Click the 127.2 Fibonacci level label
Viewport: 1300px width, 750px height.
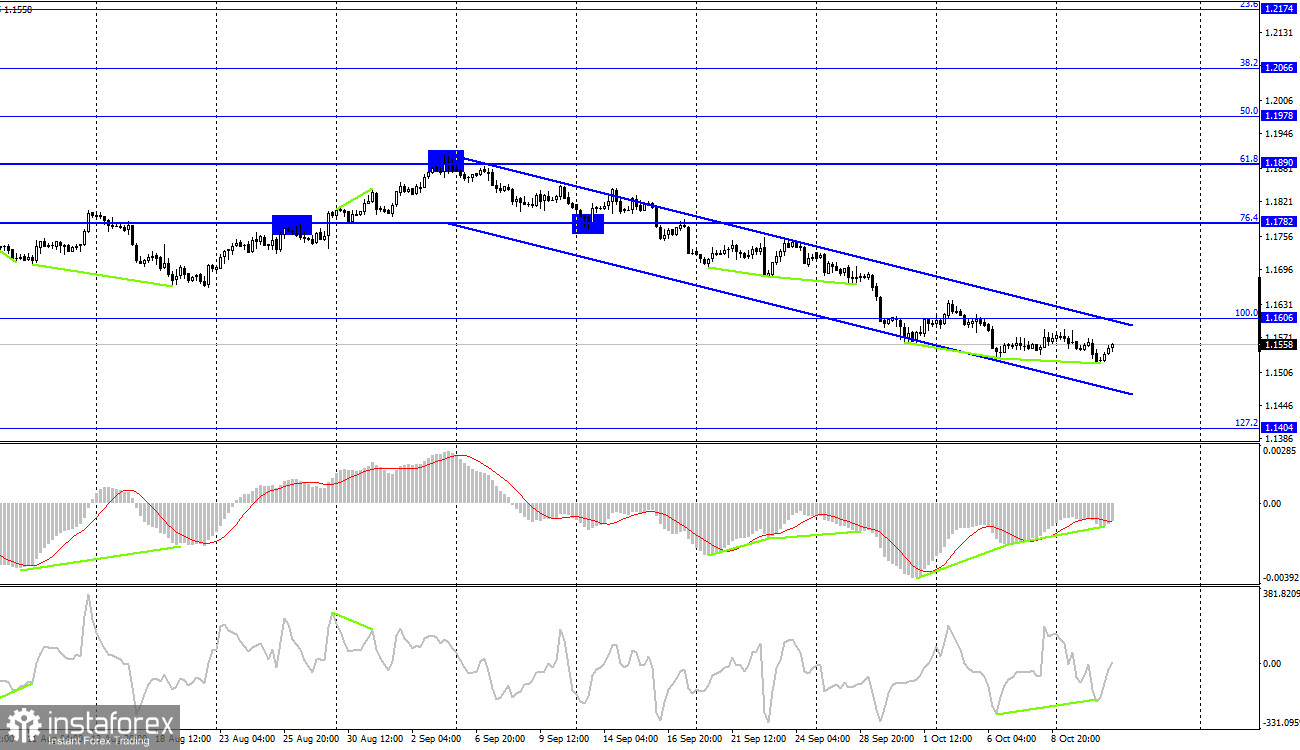tap(1246, 423)
